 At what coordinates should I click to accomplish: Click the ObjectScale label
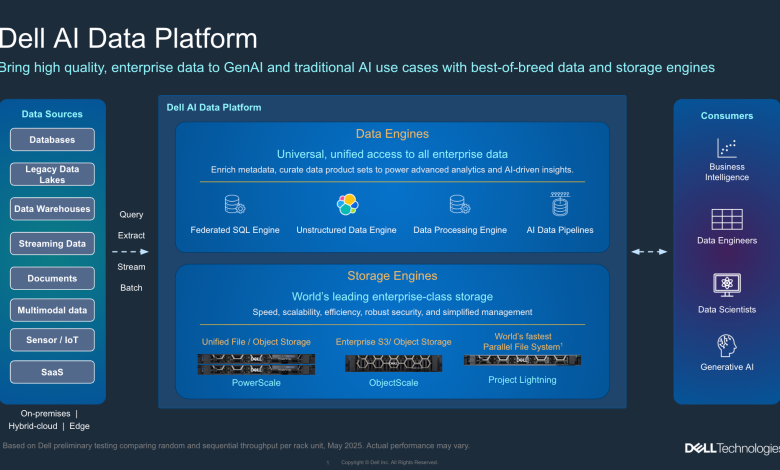393,383
